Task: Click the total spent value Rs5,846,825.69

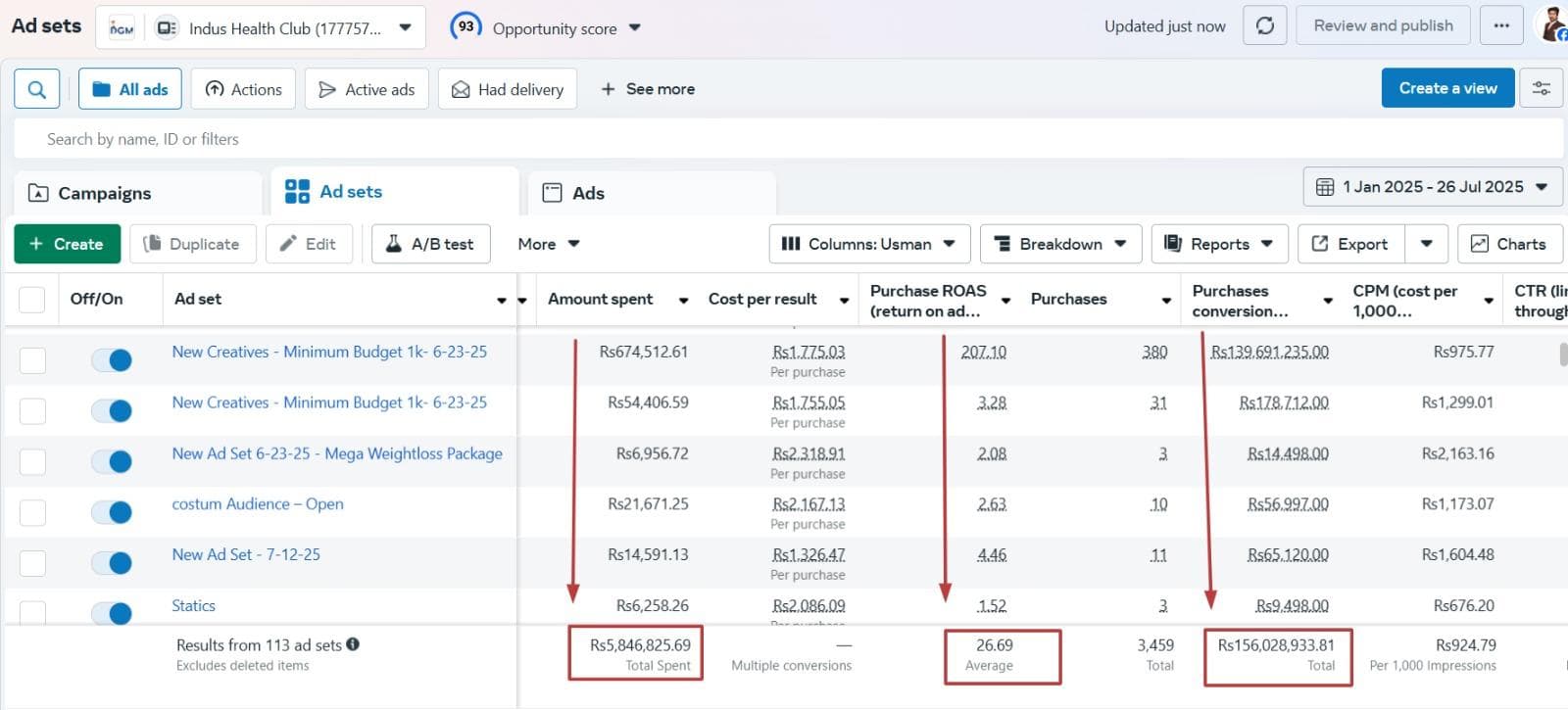Action: pos(640,645)
